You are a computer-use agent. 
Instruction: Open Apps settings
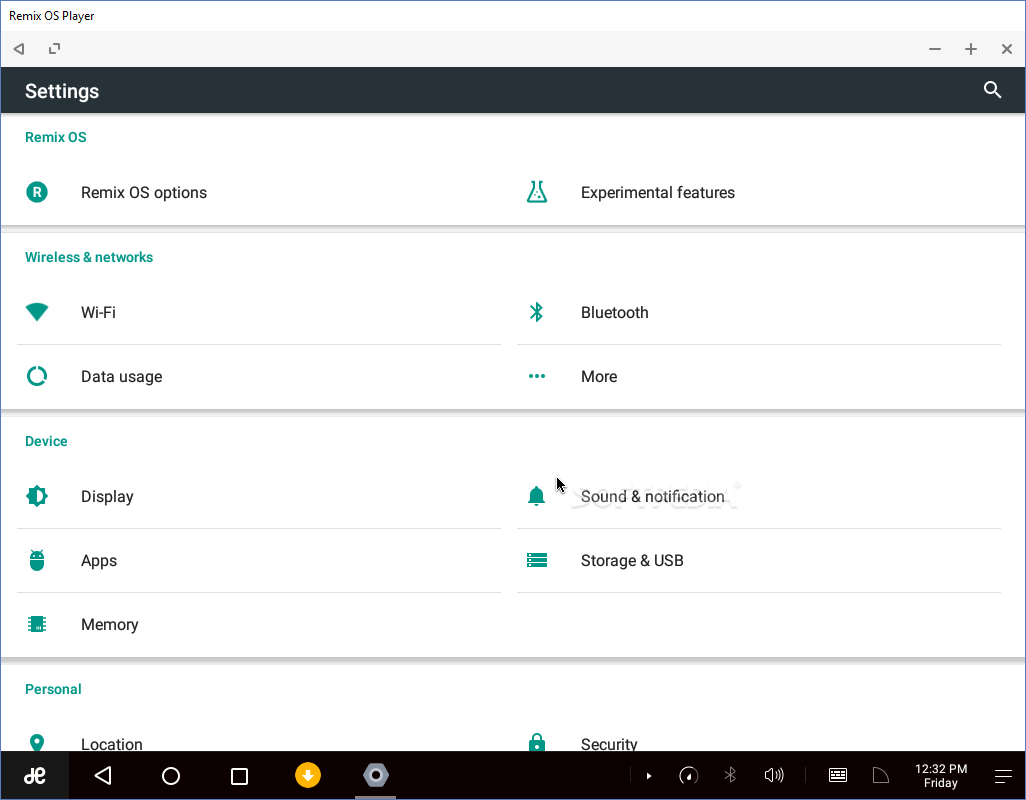point(258,561)
